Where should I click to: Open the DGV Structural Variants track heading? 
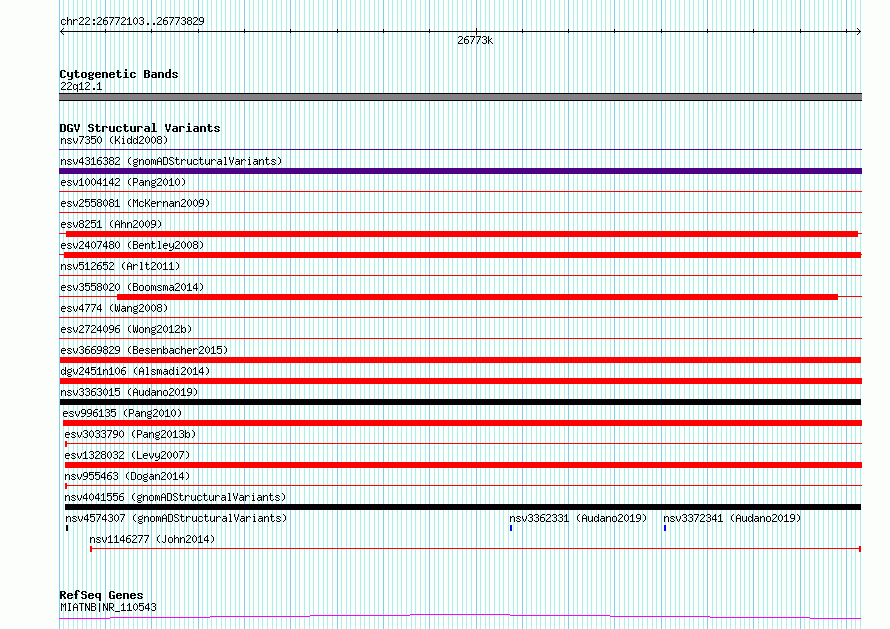140,128
